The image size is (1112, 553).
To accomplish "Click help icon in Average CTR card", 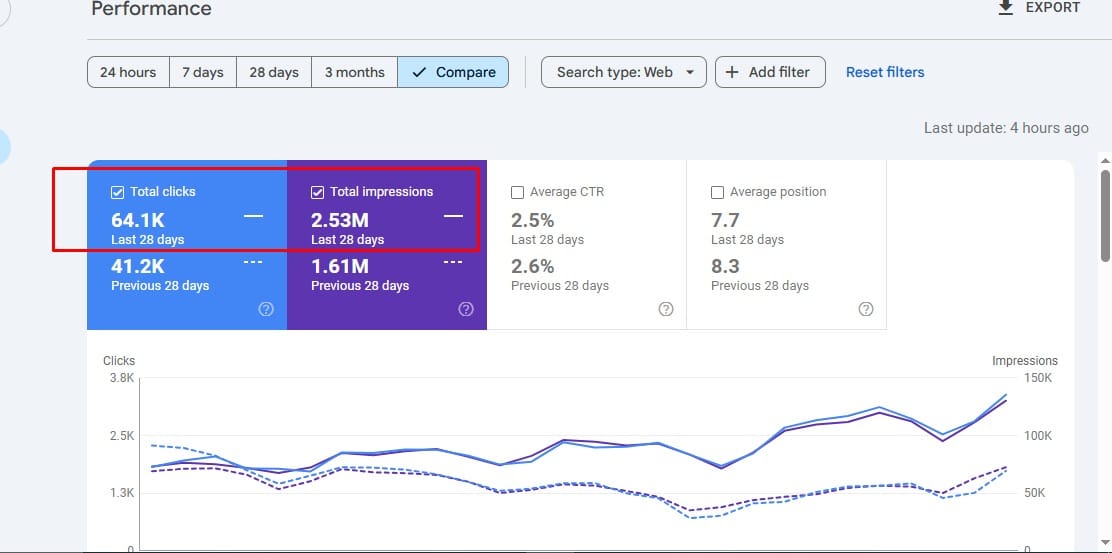I will 666,309.
